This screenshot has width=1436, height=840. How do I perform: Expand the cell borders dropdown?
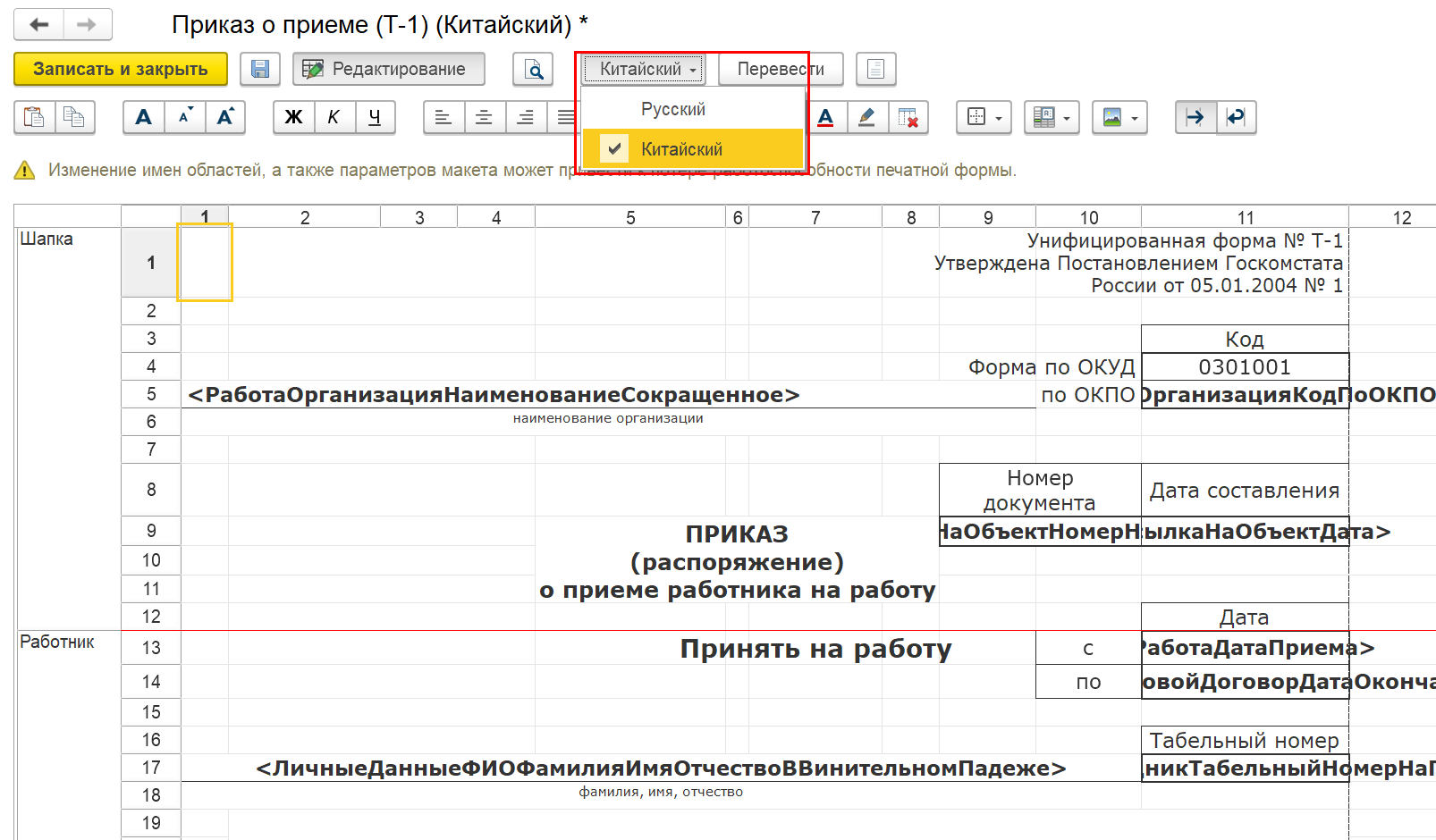tap(984, 117)
